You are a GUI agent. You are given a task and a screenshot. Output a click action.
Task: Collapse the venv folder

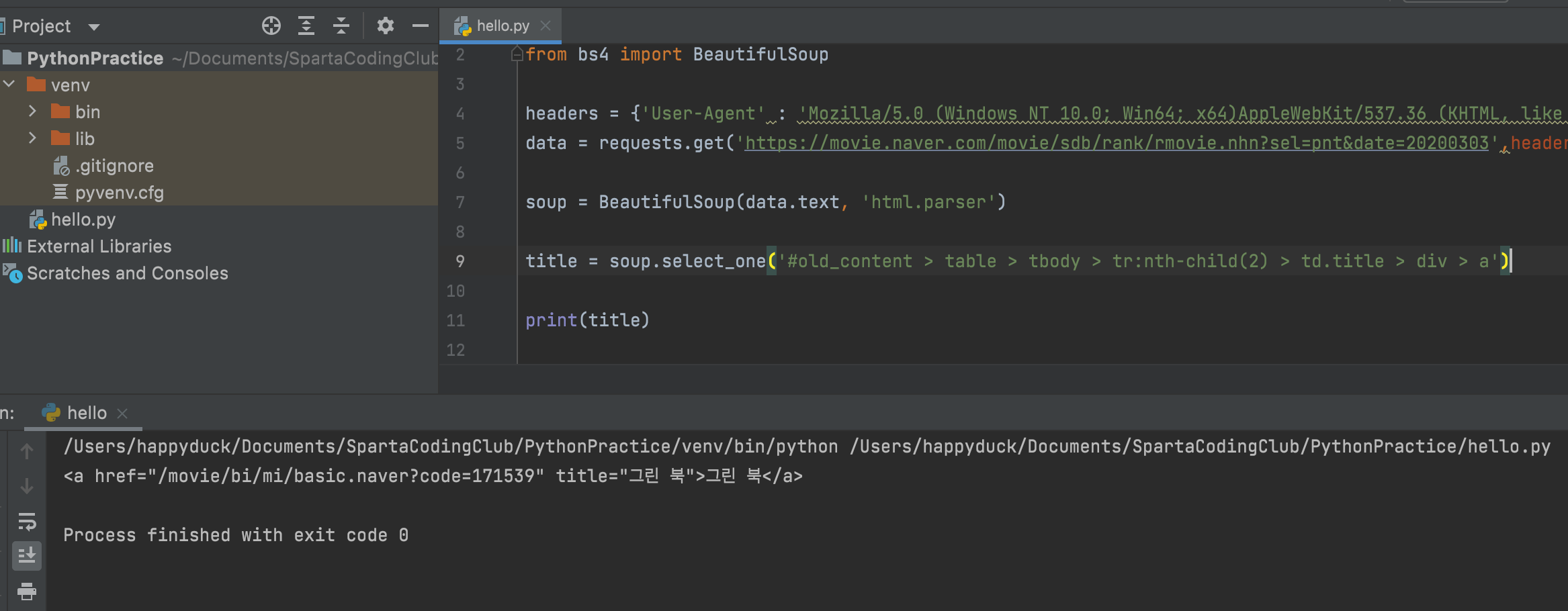pos(9,85)
